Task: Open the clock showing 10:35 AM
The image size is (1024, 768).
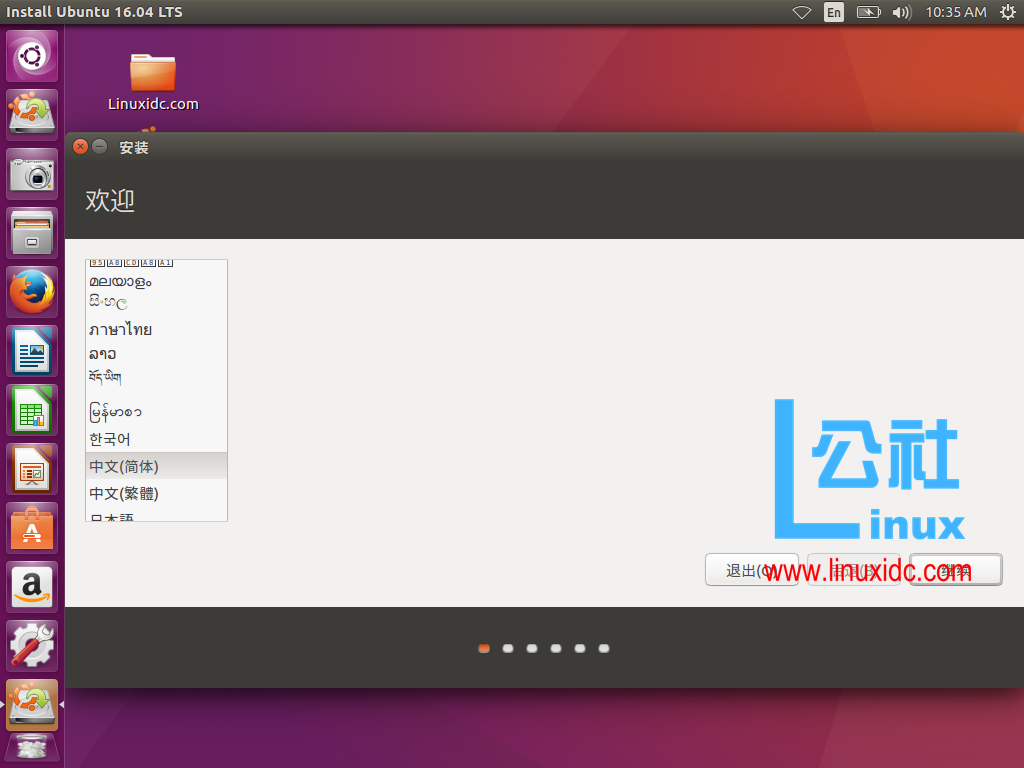Action: pyautogui.click(x=955, y=12)
